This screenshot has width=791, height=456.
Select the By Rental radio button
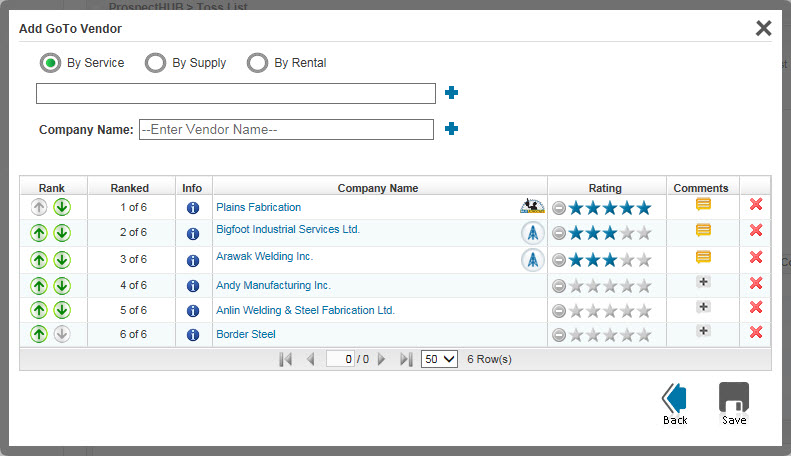[x=257, y=63]
